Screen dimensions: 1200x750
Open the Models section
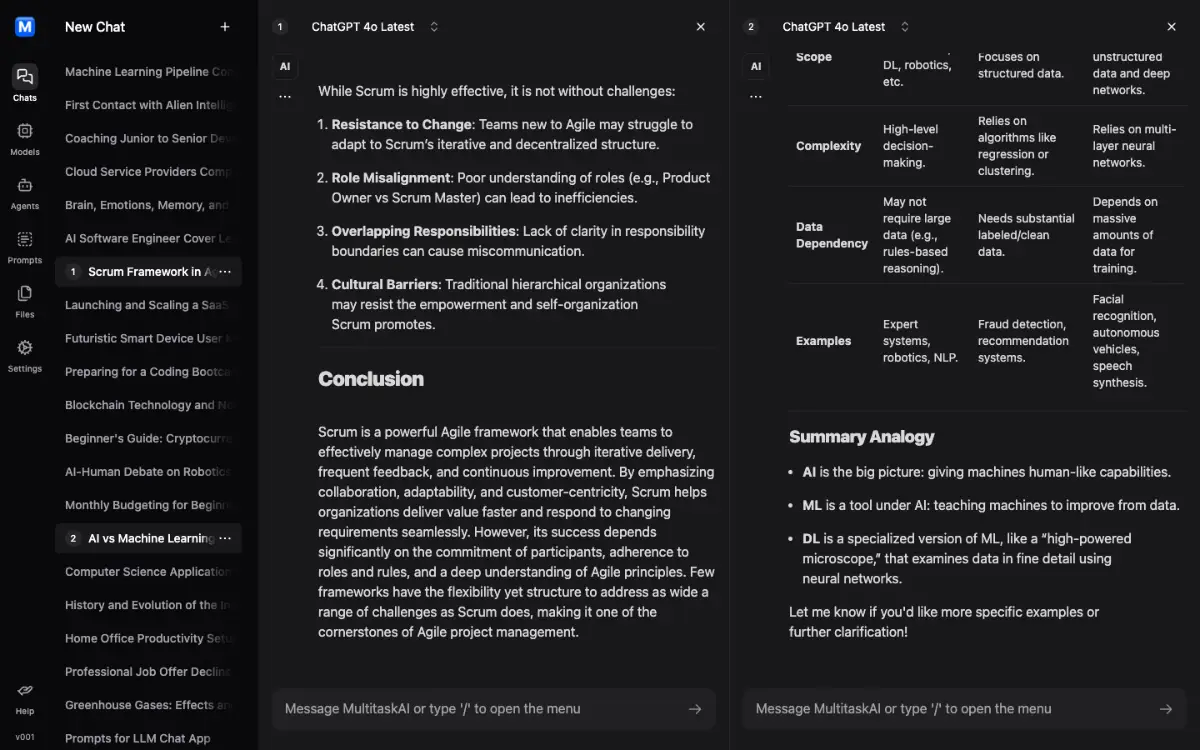[25, 138]
